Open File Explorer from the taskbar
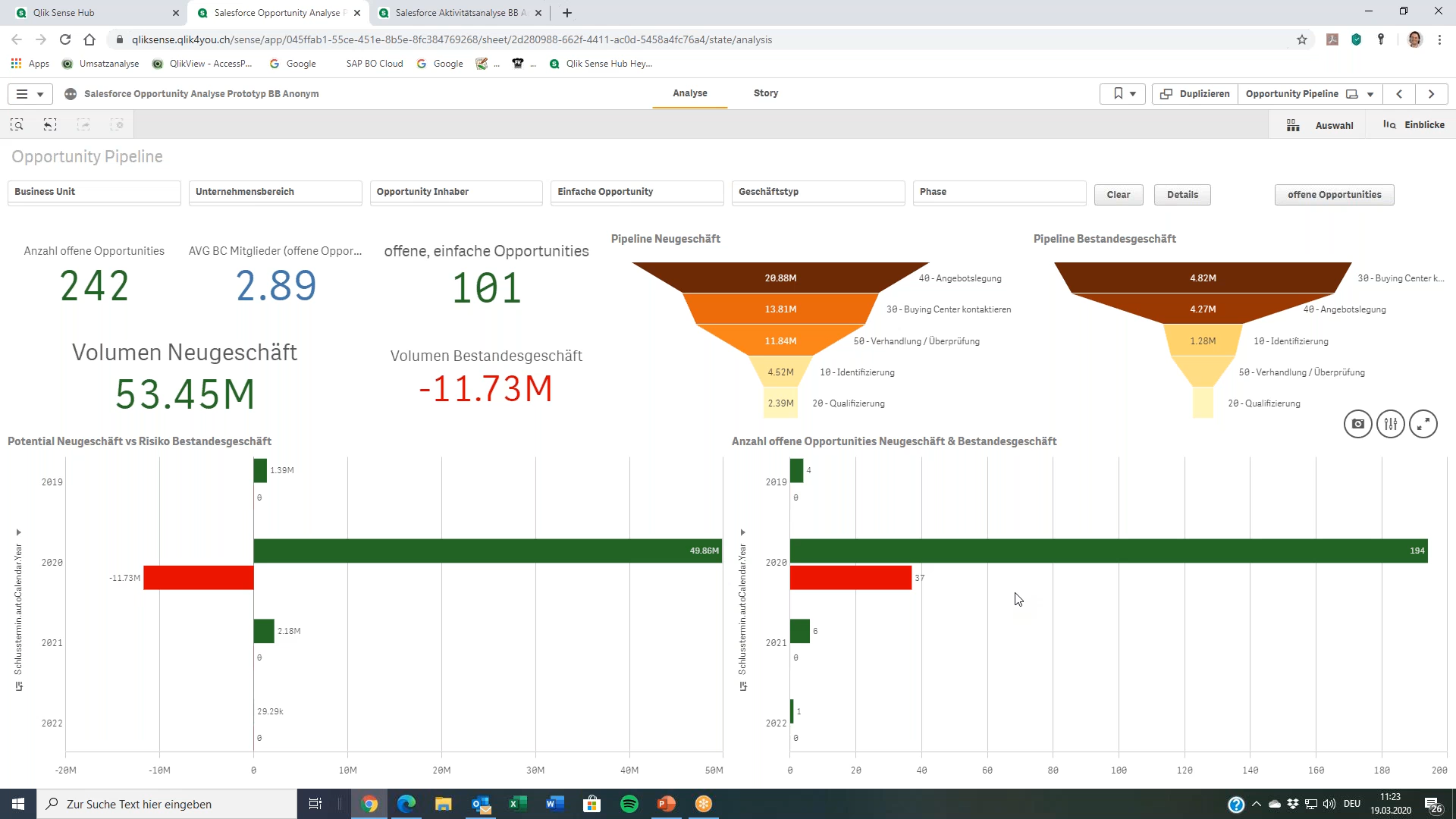This screenshot has width=1456, height=819. [x=444, y=804]
